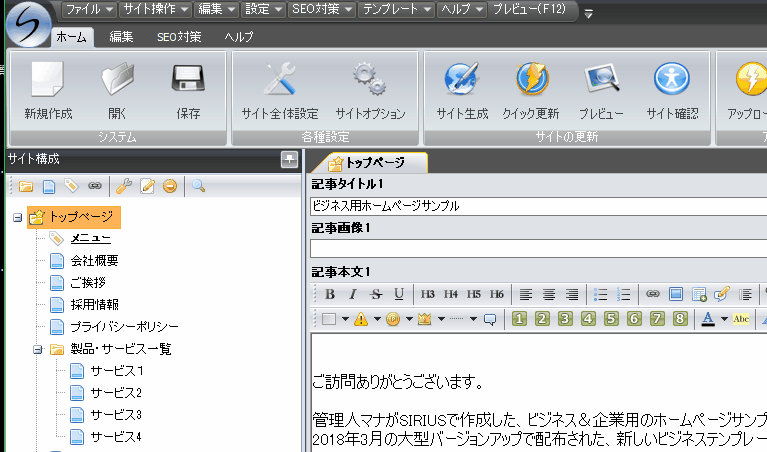This screenshot has height=452, width=767.
Task: Center align text in editor
Action: 549,294
